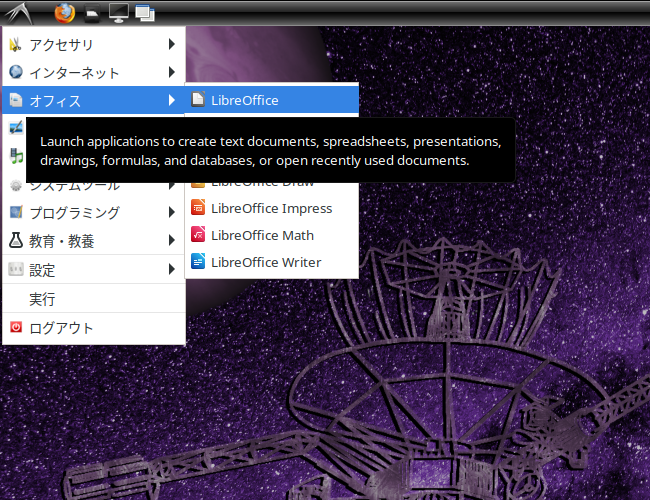Click the gear icon for システムツール

pos(16,185)
